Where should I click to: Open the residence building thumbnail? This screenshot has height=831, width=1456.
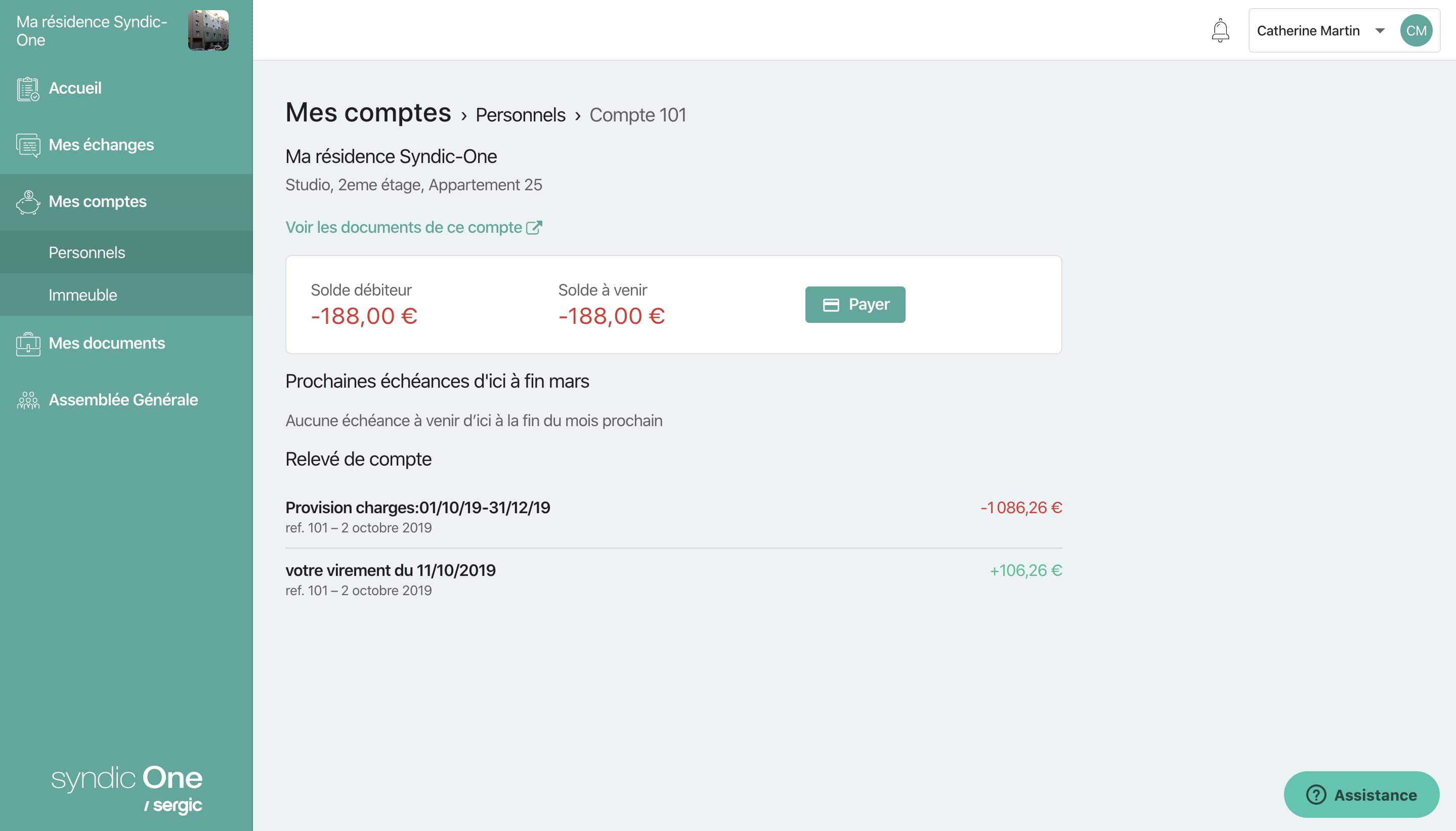pyautogui.click(x=208, y=30)
